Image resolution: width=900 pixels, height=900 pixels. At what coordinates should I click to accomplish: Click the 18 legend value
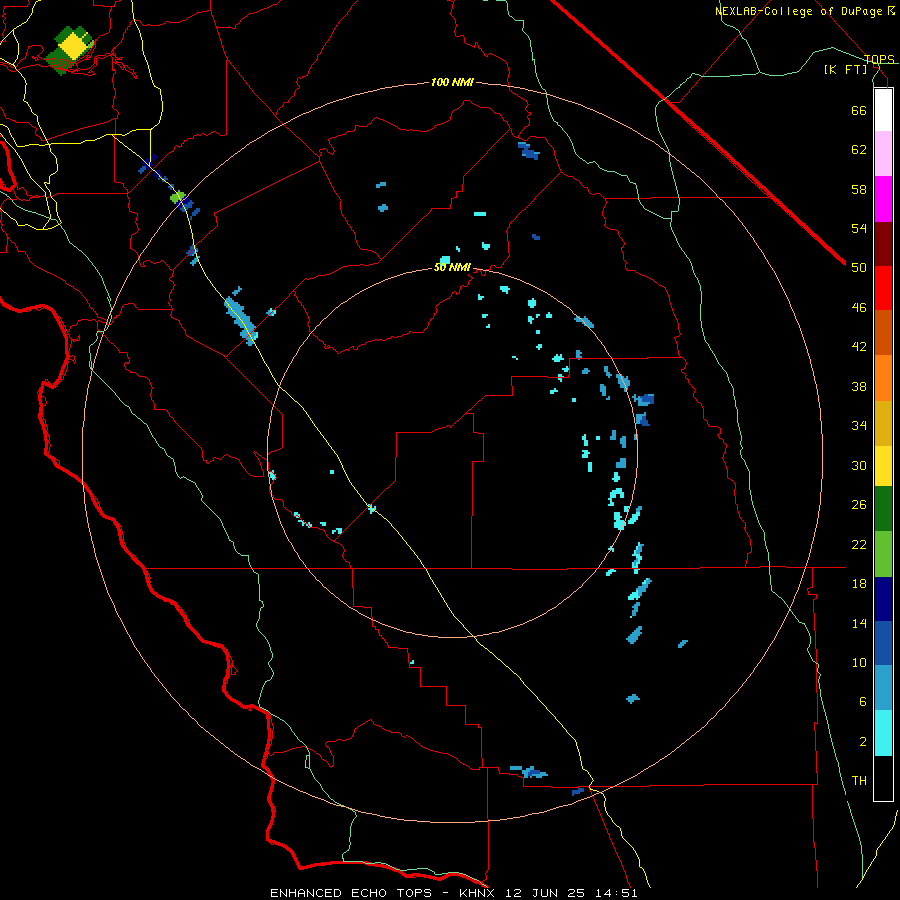(859, 584)
